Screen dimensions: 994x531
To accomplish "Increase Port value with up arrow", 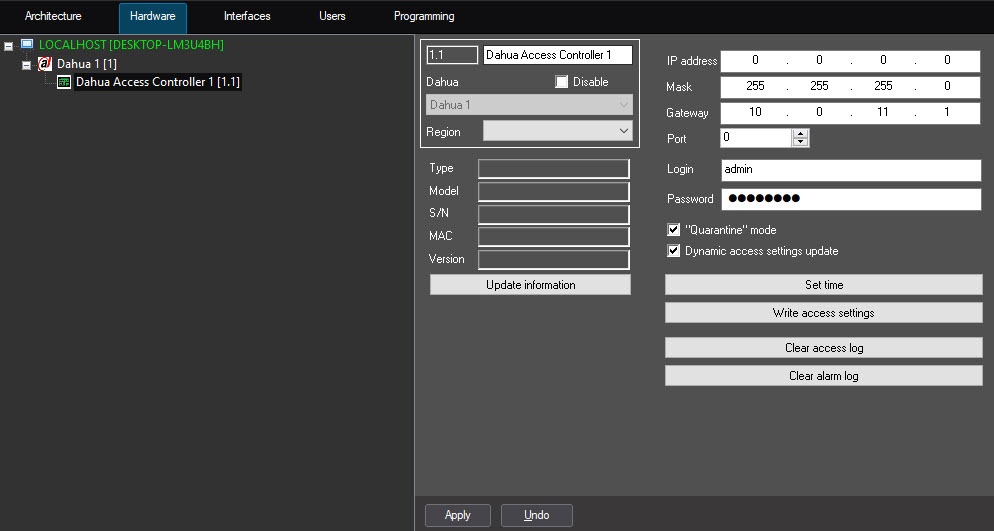I will [x=800, y=133].
